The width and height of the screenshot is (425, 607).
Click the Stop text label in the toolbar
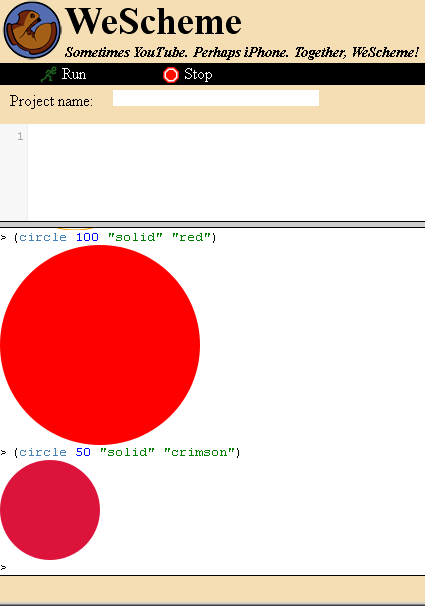coord(198,74)
